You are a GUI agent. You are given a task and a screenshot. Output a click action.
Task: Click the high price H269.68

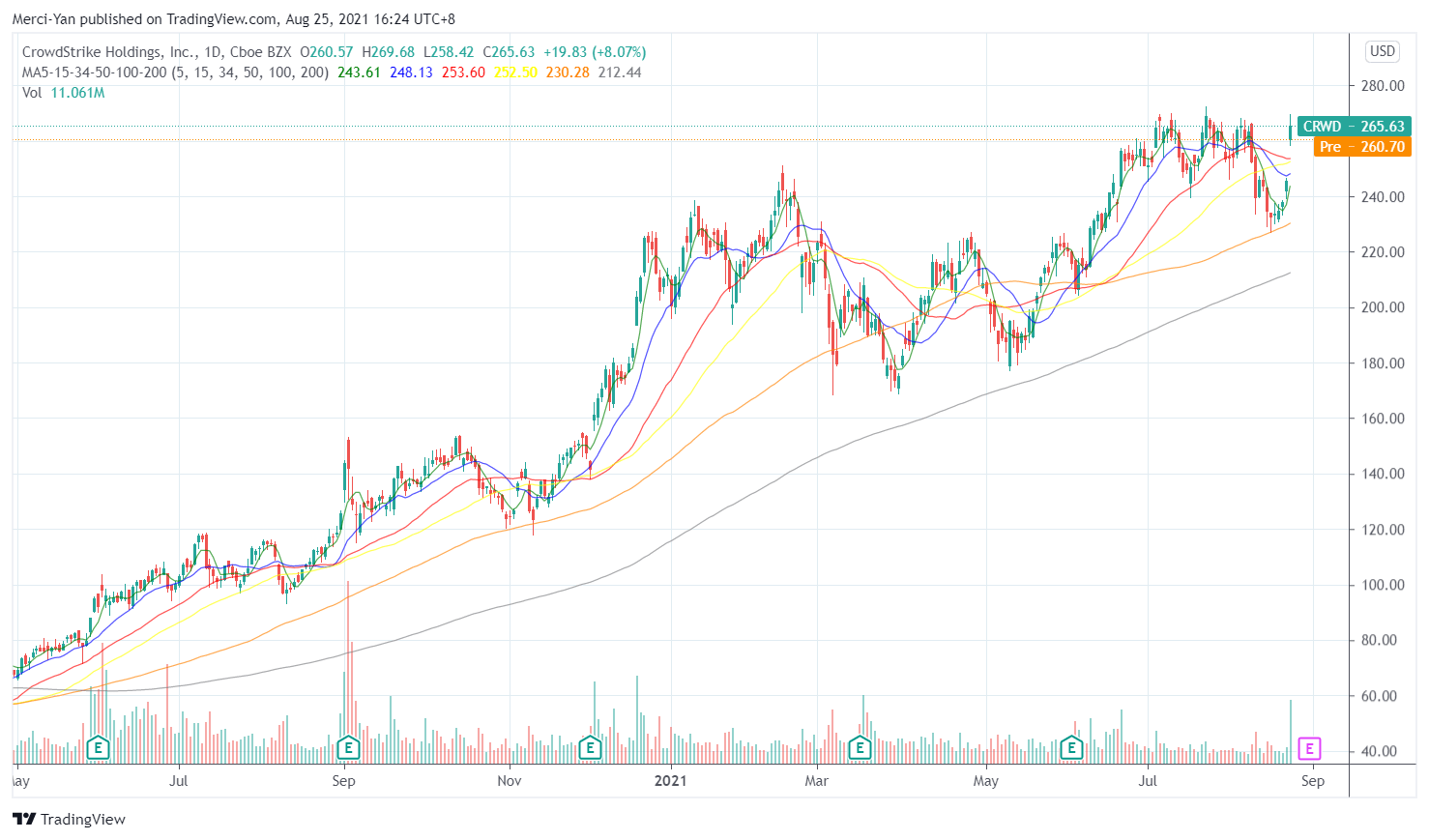click(389, 52)
